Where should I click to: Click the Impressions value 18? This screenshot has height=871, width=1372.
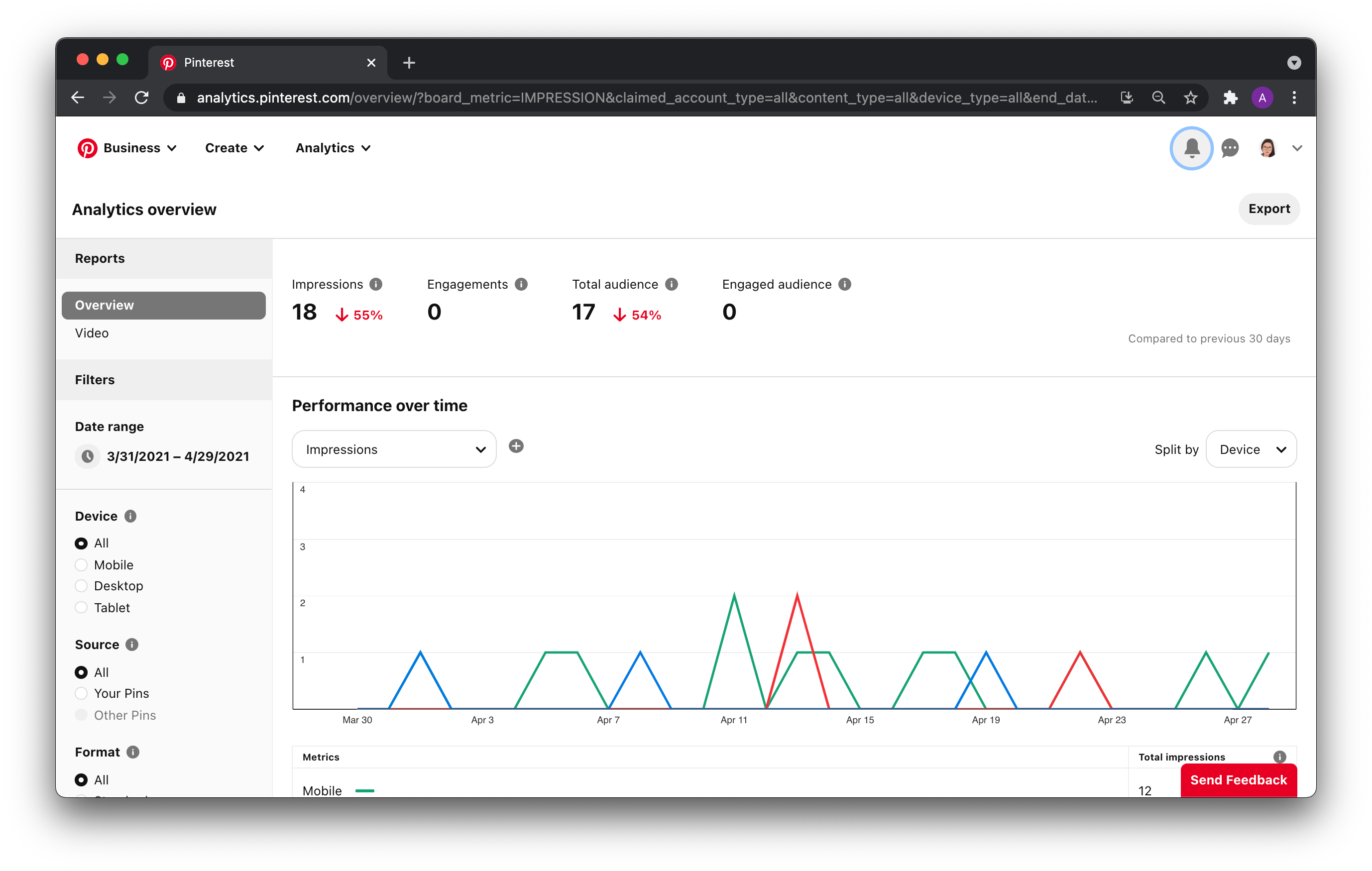(x=304, y=312)
